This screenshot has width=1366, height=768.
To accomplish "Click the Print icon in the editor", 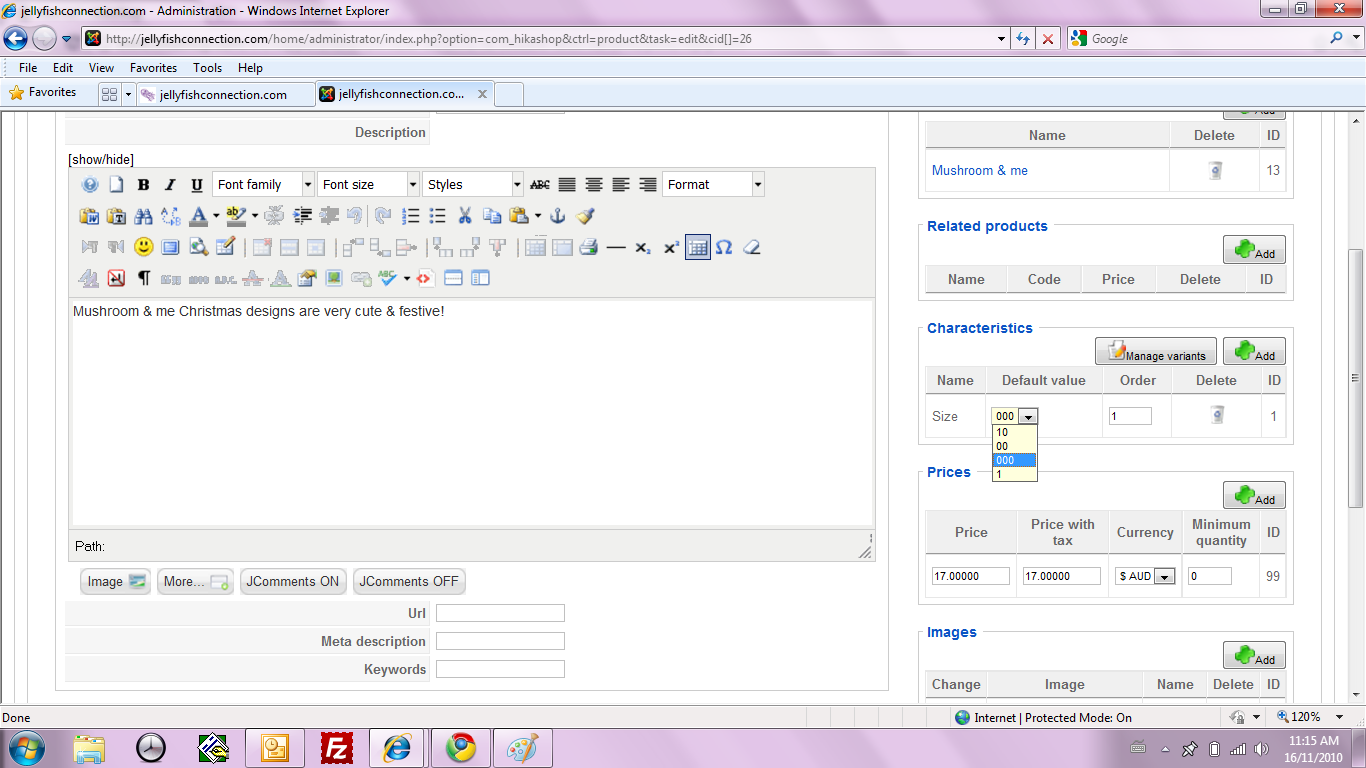I will 589,247.
